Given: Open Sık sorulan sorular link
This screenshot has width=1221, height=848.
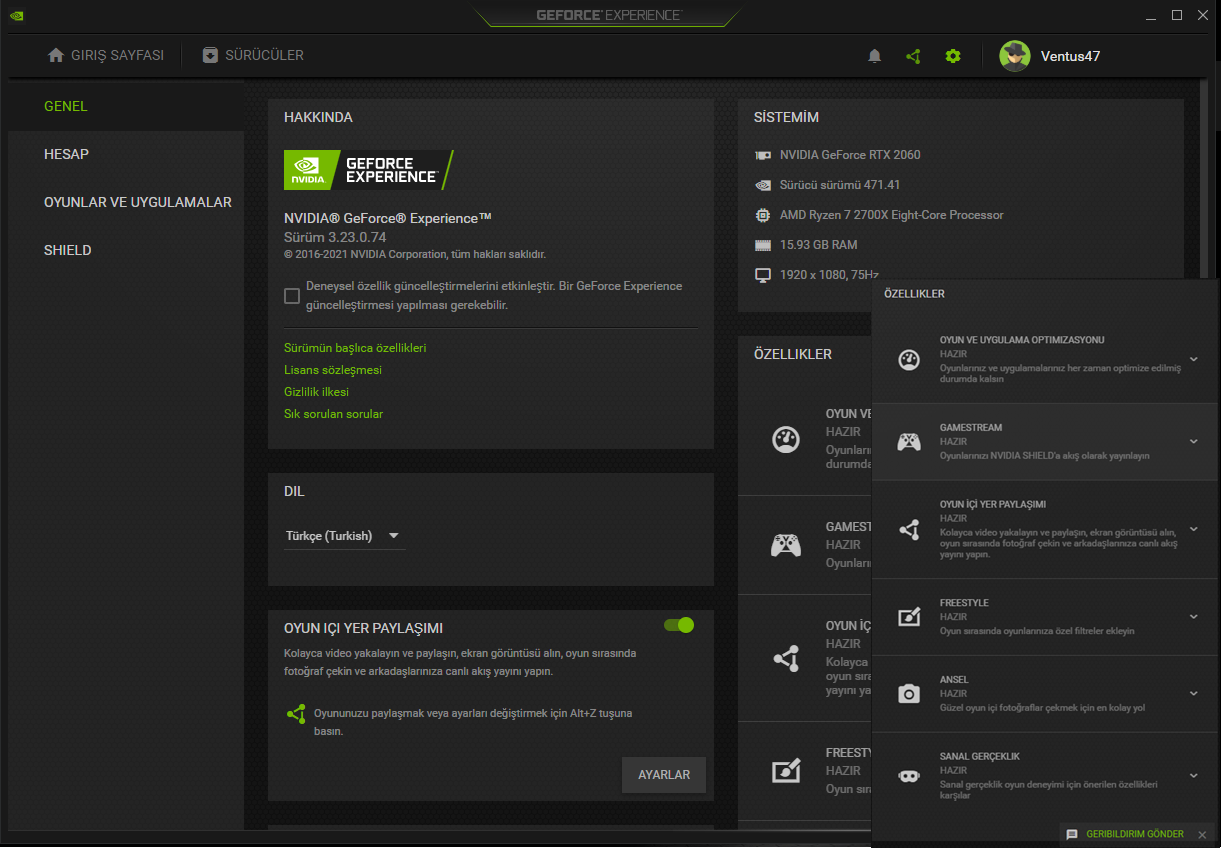Looking at the screenshot, I should coord(333,414).
